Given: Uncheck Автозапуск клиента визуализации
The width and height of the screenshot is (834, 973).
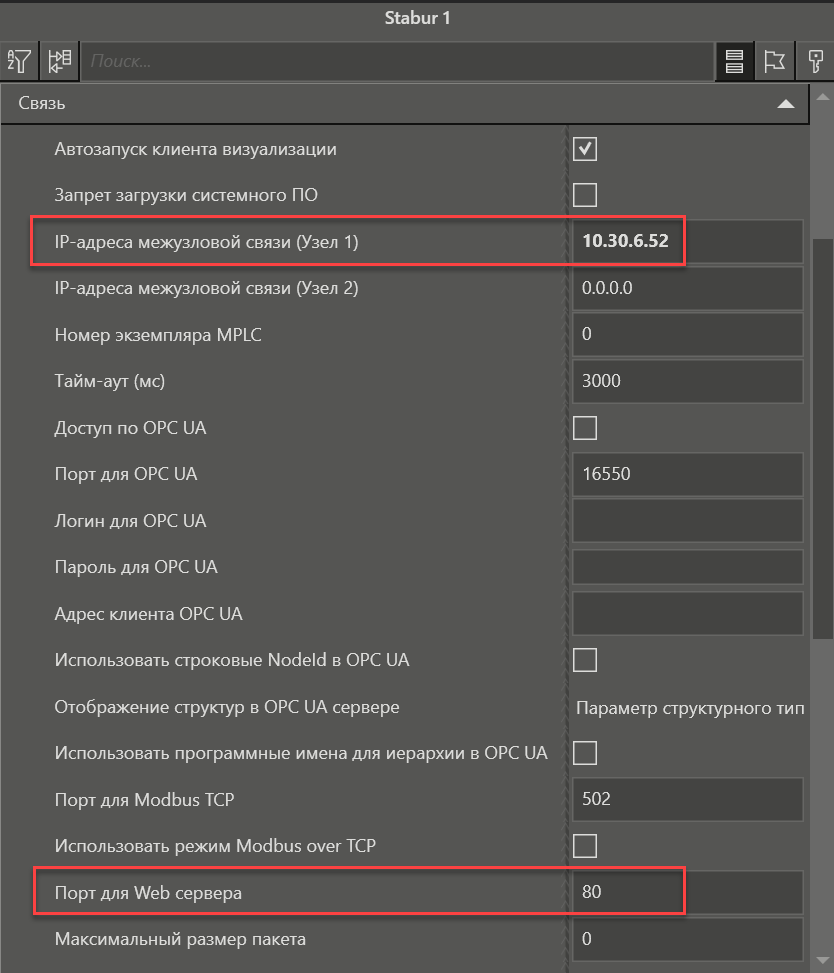Looking at the screenshot, I should [585, 149].
